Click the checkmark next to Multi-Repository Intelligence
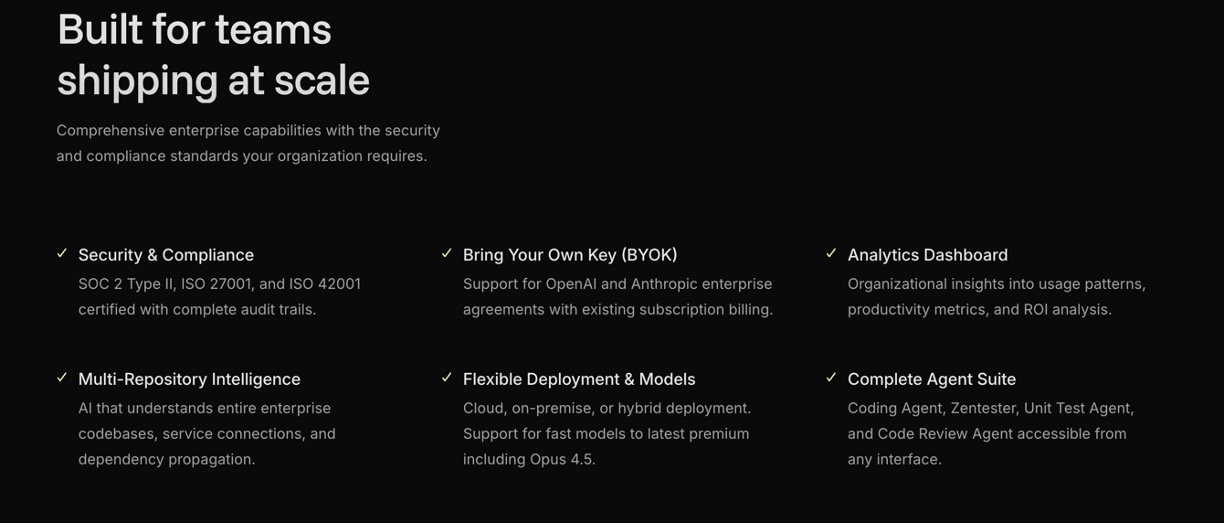The height and width of the screenshot is (524, 1224). click(62, 378)
